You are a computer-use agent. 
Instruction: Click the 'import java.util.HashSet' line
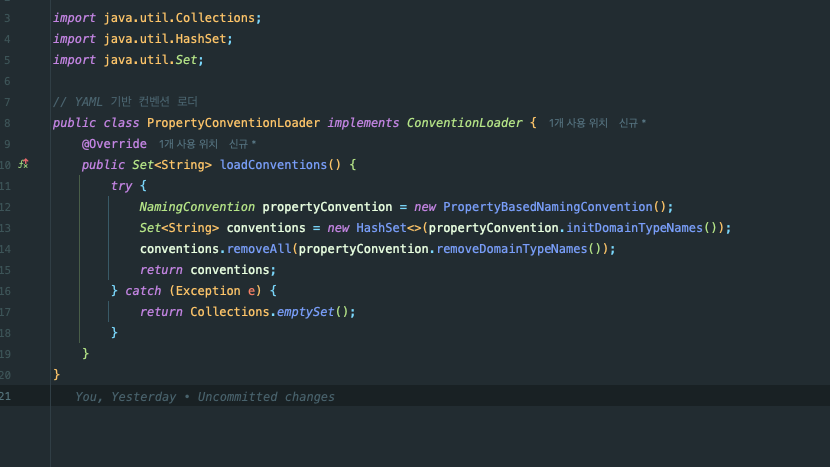click(x=142, y=39)
